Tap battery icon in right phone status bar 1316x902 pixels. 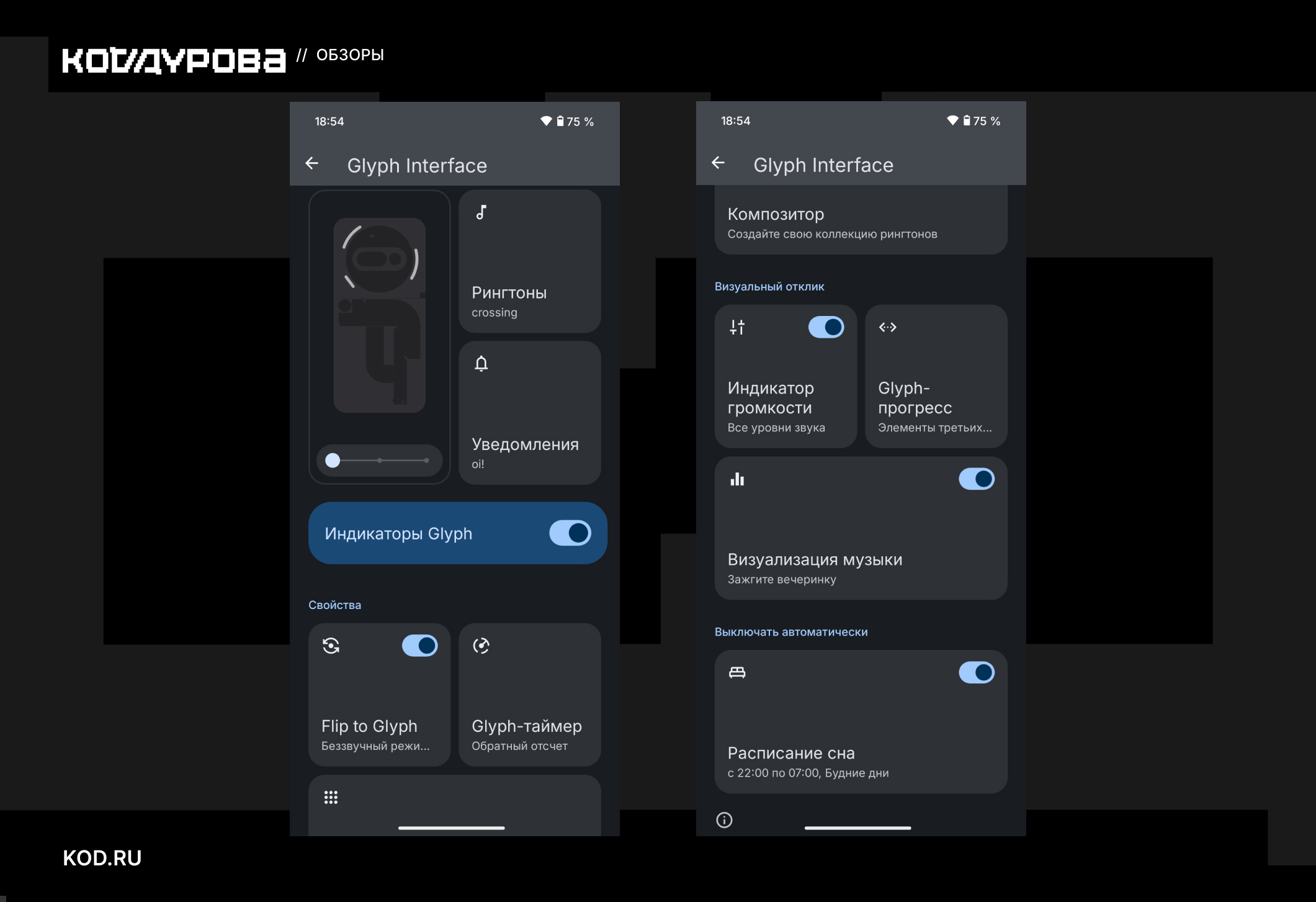coord(967,120)
